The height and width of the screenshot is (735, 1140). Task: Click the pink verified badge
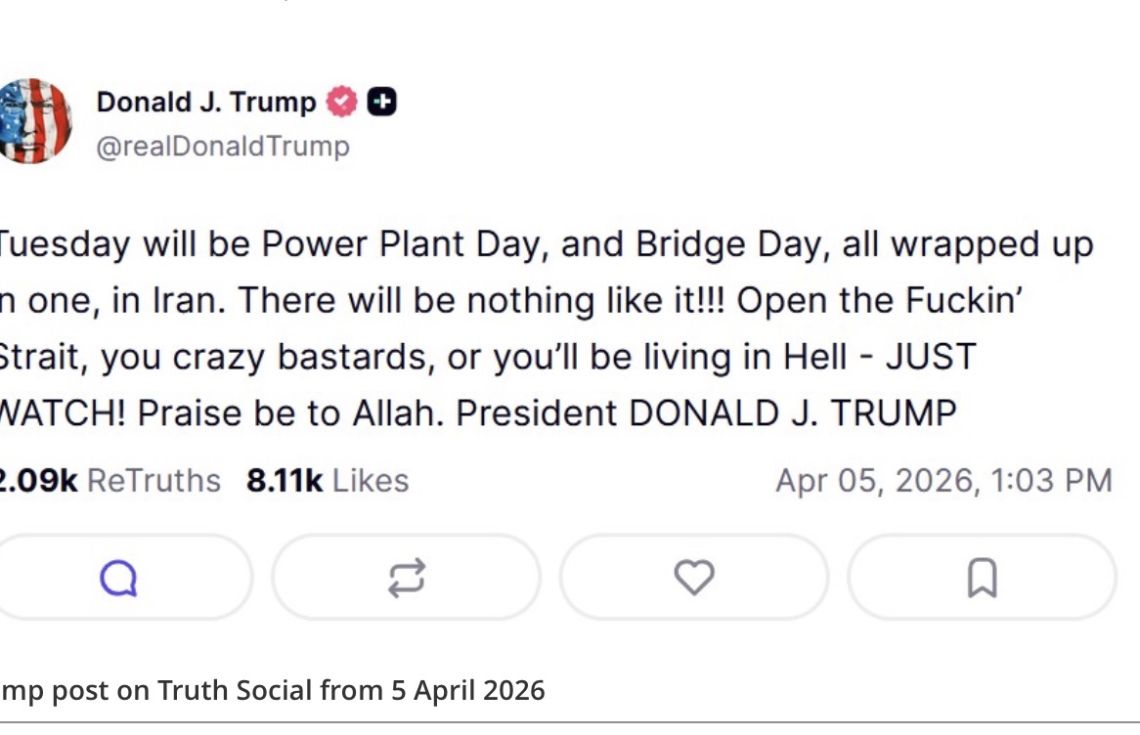tap(343, 102)
